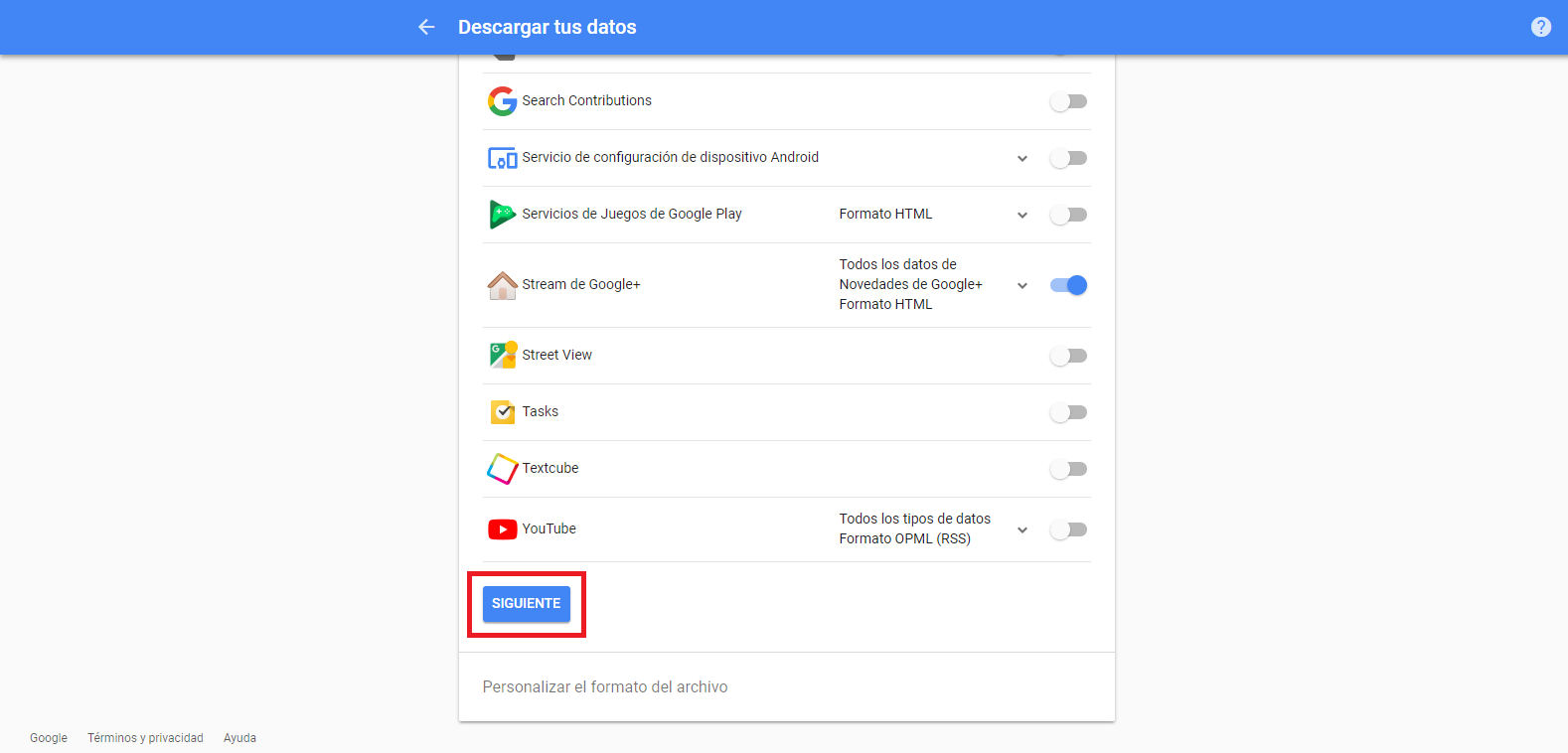Click the Textcube label
This screenshot has width=1568, height=753.
550,468
